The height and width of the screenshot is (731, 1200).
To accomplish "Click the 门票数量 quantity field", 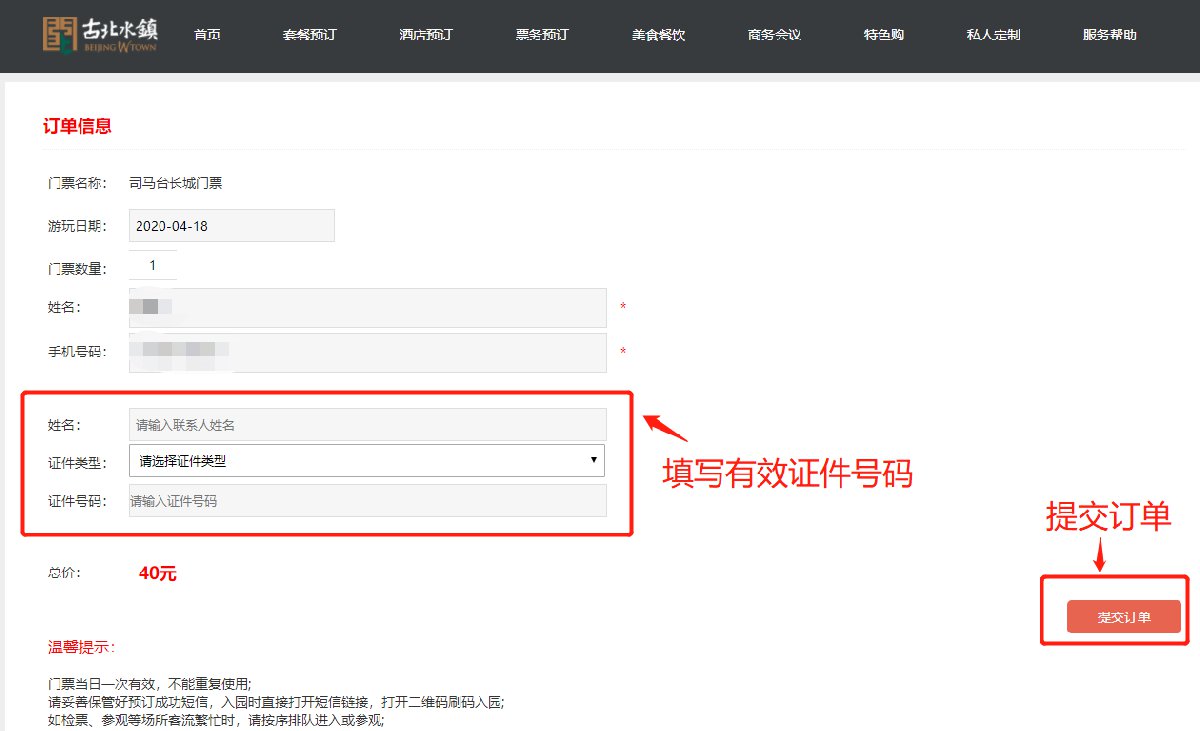I will 153,266.
